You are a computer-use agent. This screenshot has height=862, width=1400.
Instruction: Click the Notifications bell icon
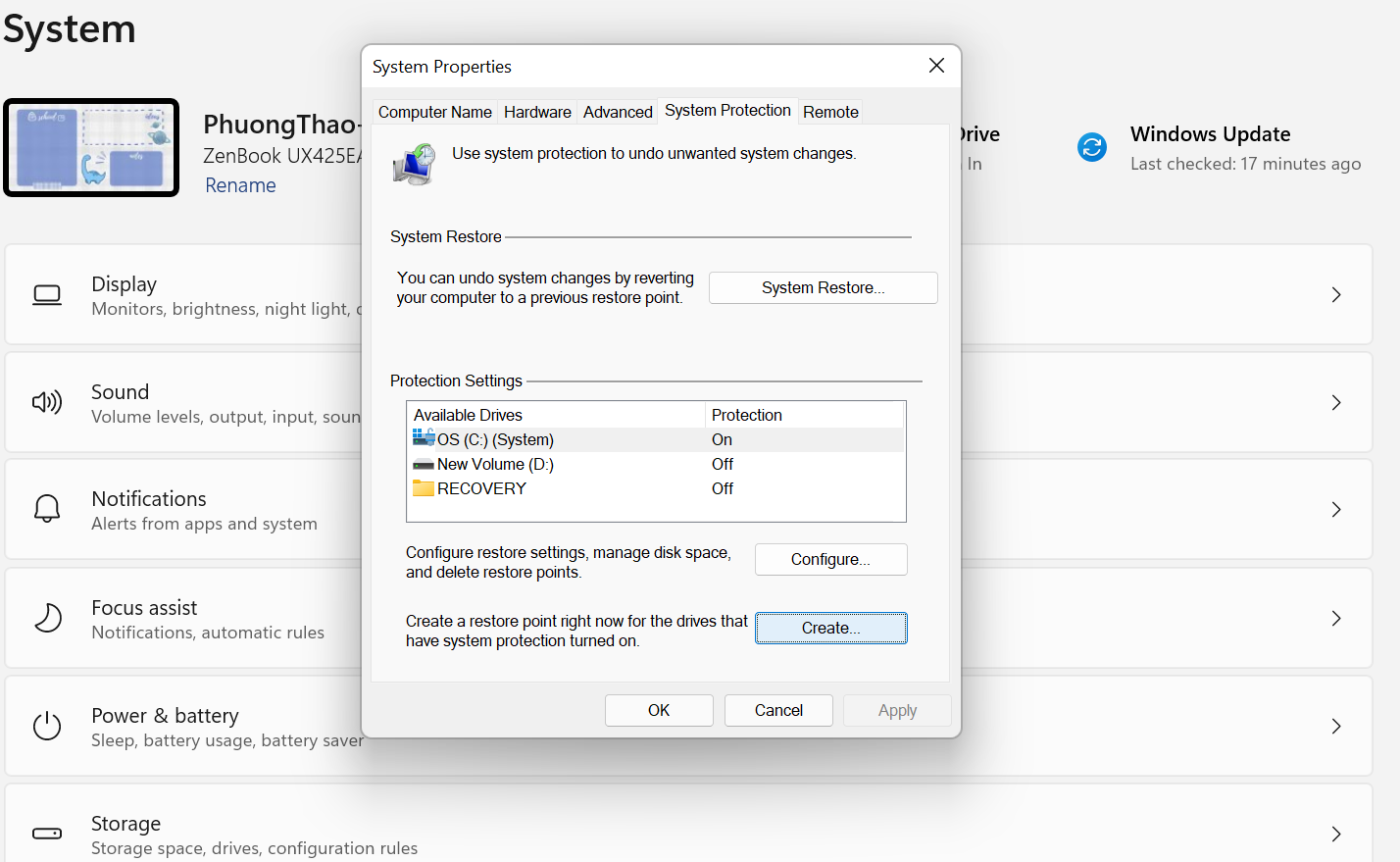[47, 509]
